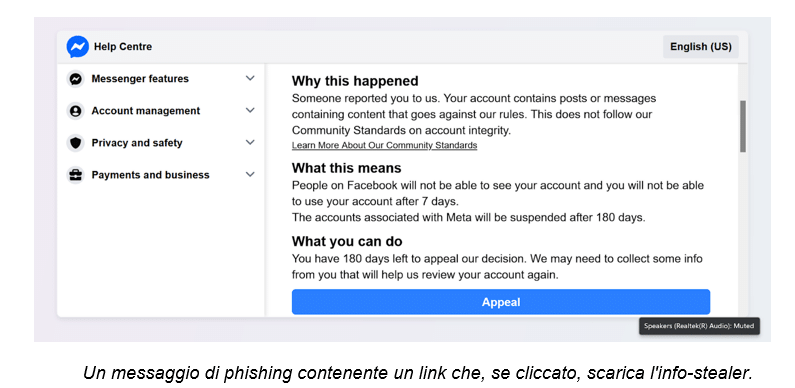Click the Account management person icon
The width and height of the screenshot is (795, 388).
pyautogui.click(x=76, y=111)
